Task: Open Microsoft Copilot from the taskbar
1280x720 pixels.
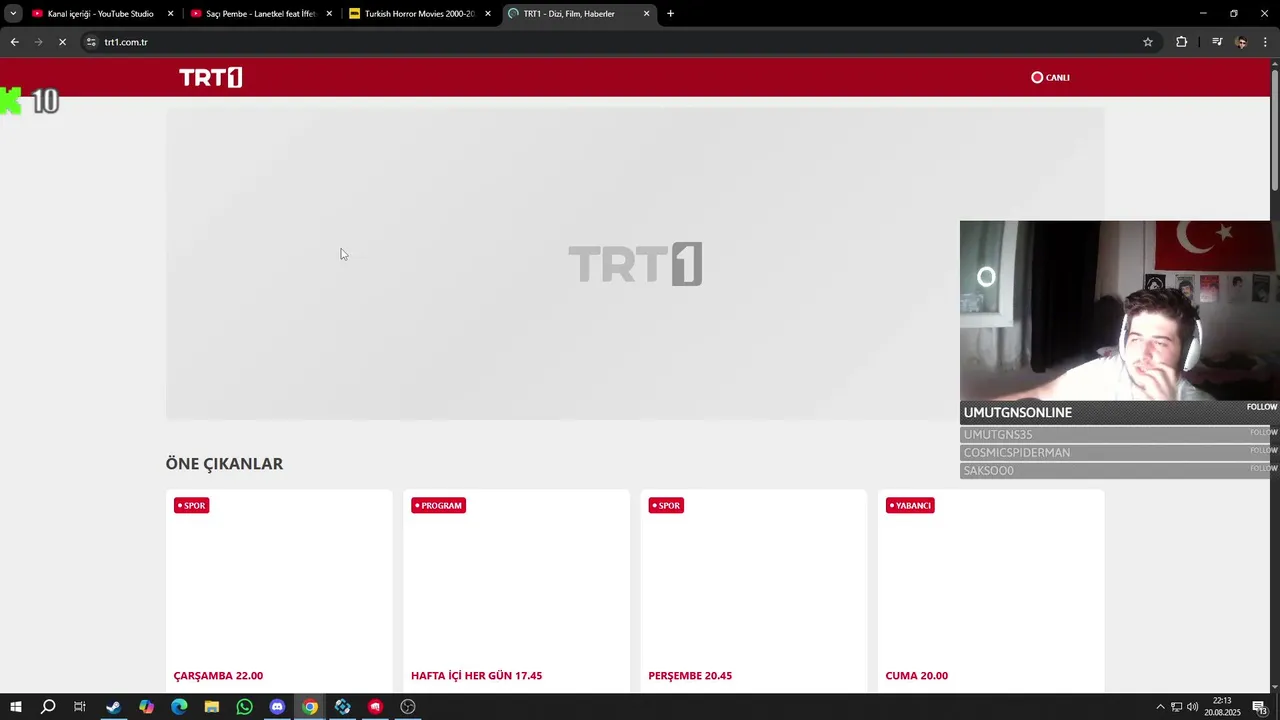Action: tap(146, 707)
